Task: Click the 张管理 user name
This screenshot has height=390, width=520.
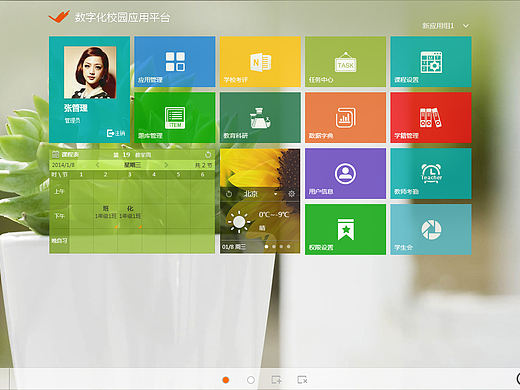Action: point(76,108)
